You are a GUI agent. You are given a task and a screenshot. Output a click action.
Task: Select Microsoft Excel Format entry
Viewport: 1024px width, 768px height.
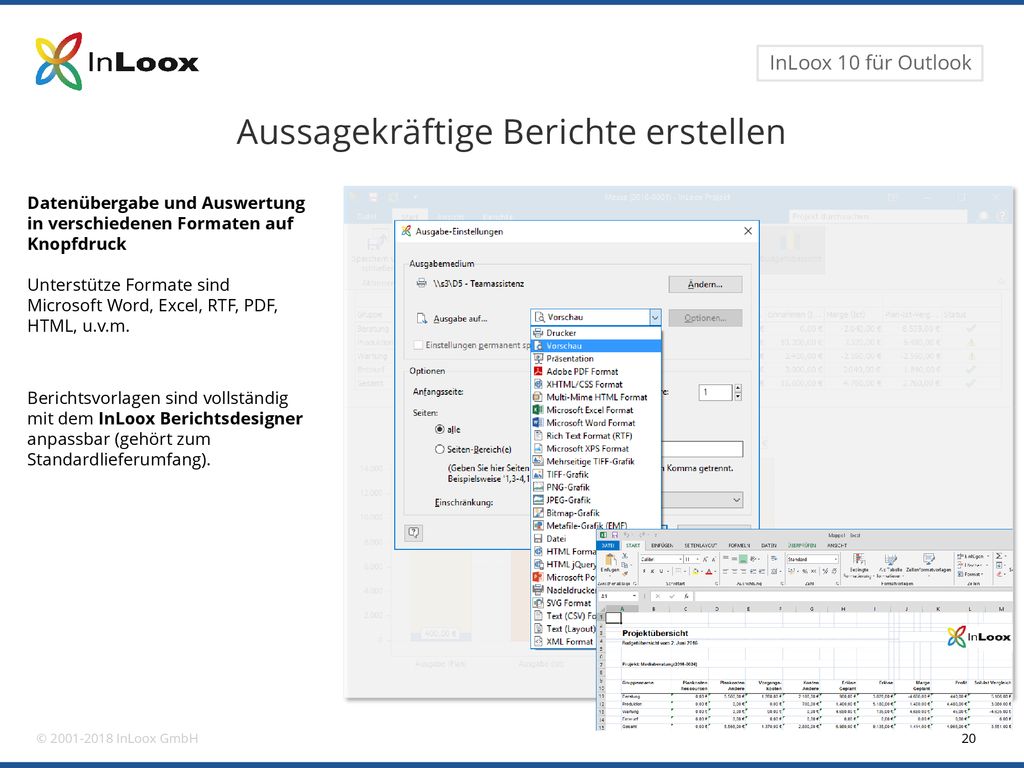point(596,410)
